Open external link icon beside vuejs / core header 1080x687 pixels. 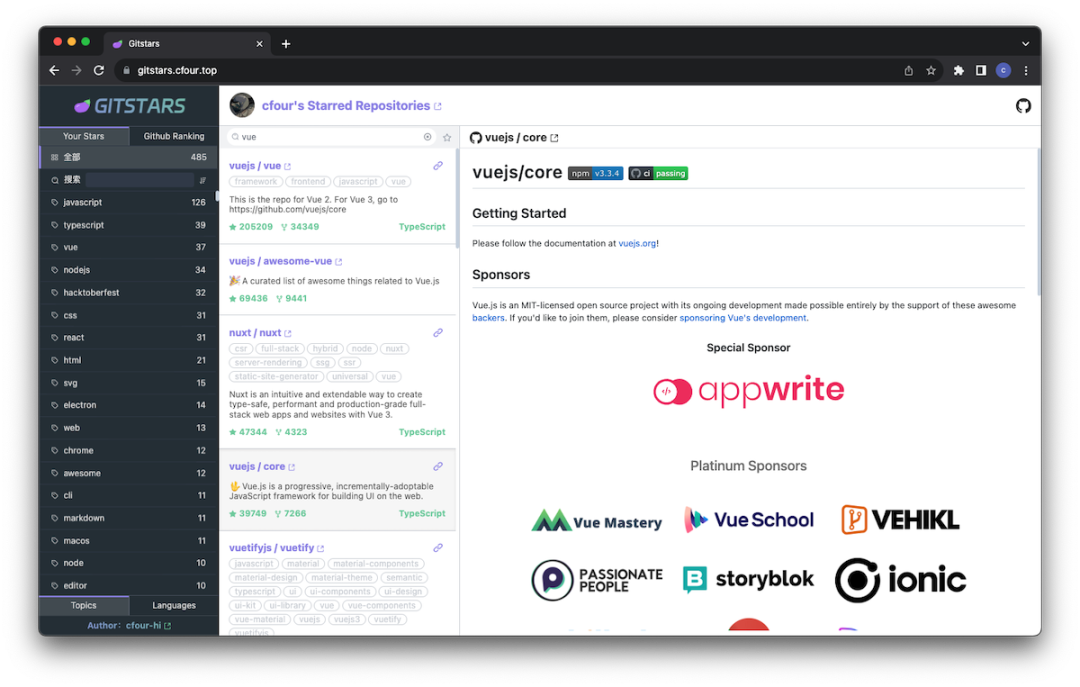pyautogui.click(x=554, y=138)
